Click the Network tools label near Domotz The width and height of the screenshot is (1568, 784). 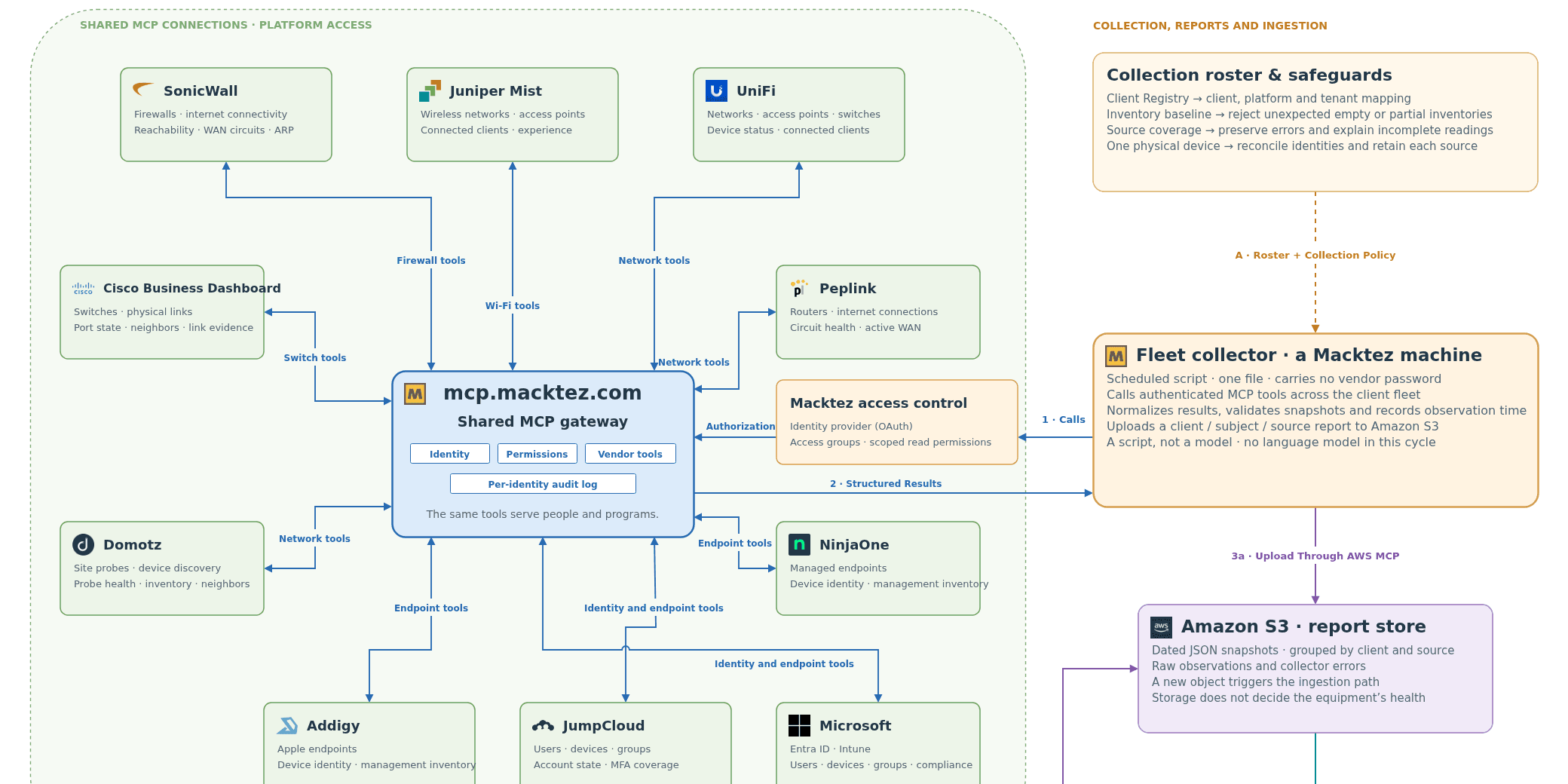click(x=314, y=539)
